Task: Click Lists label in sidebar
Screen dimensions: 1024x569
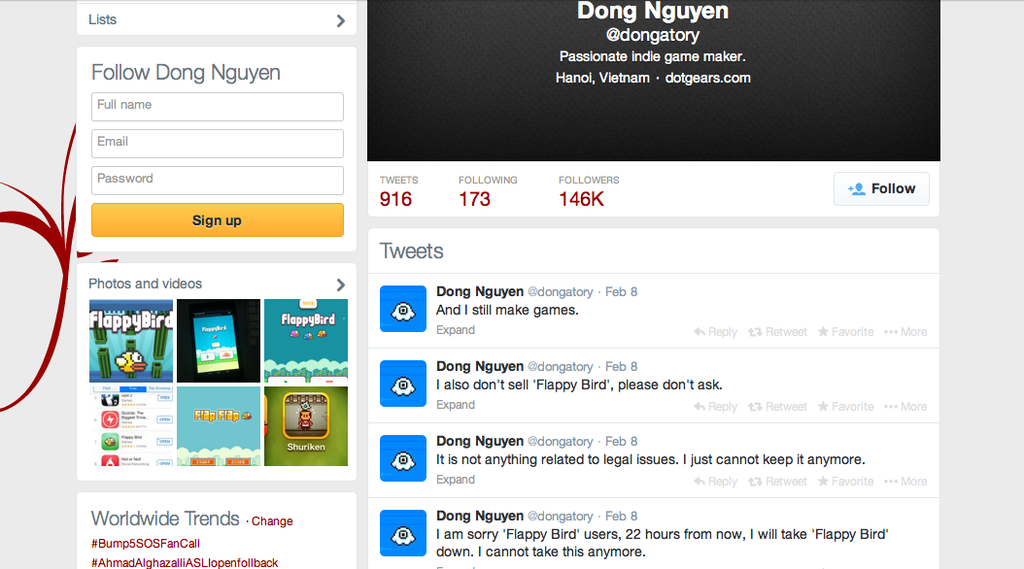Action: tap(103, 20)
